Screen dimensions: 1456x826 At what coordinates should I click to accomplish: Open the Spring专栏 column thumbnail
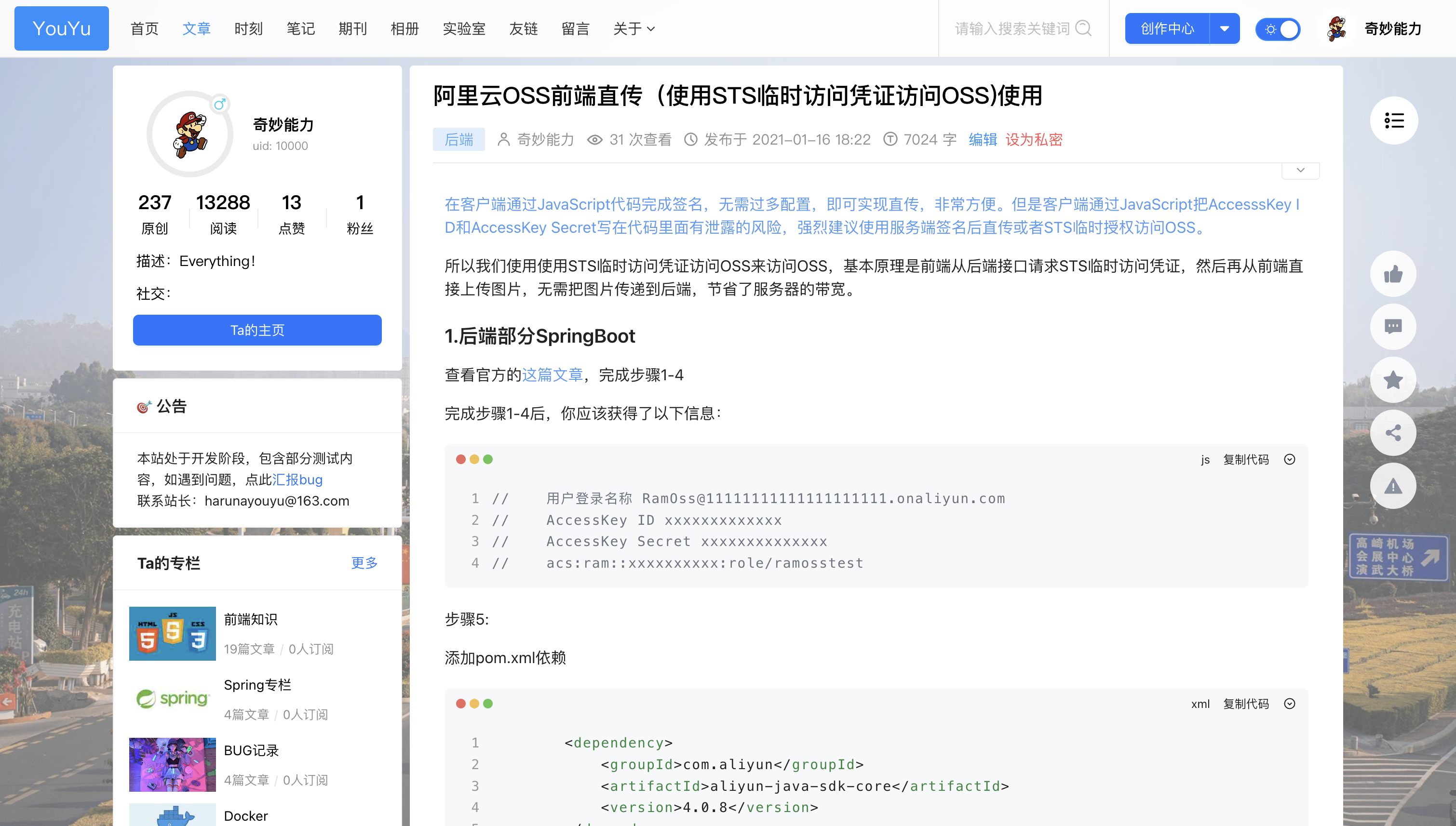[x=172, y=699]
